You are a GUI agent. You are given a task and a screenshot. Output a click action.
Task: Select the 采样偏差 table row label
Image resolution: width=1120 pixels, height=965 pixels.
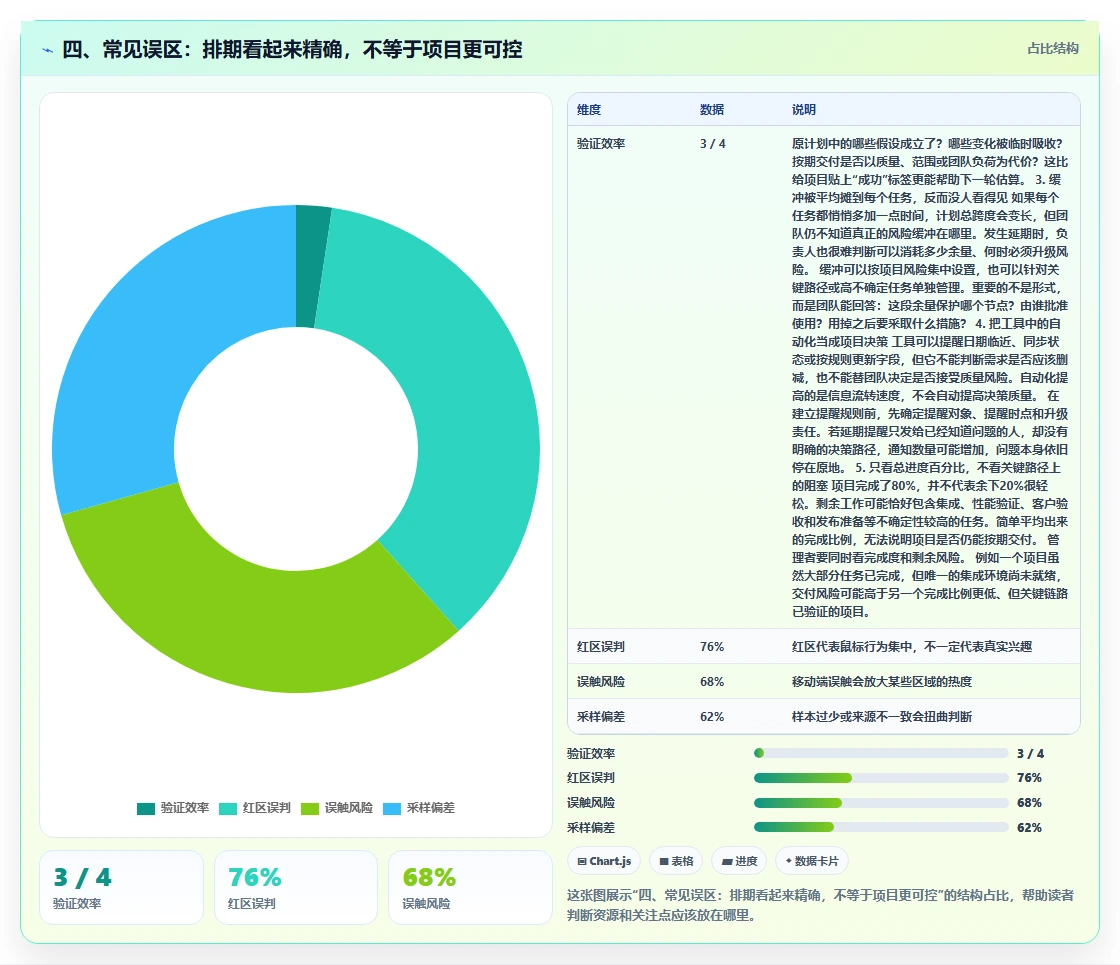click(601, 716)
